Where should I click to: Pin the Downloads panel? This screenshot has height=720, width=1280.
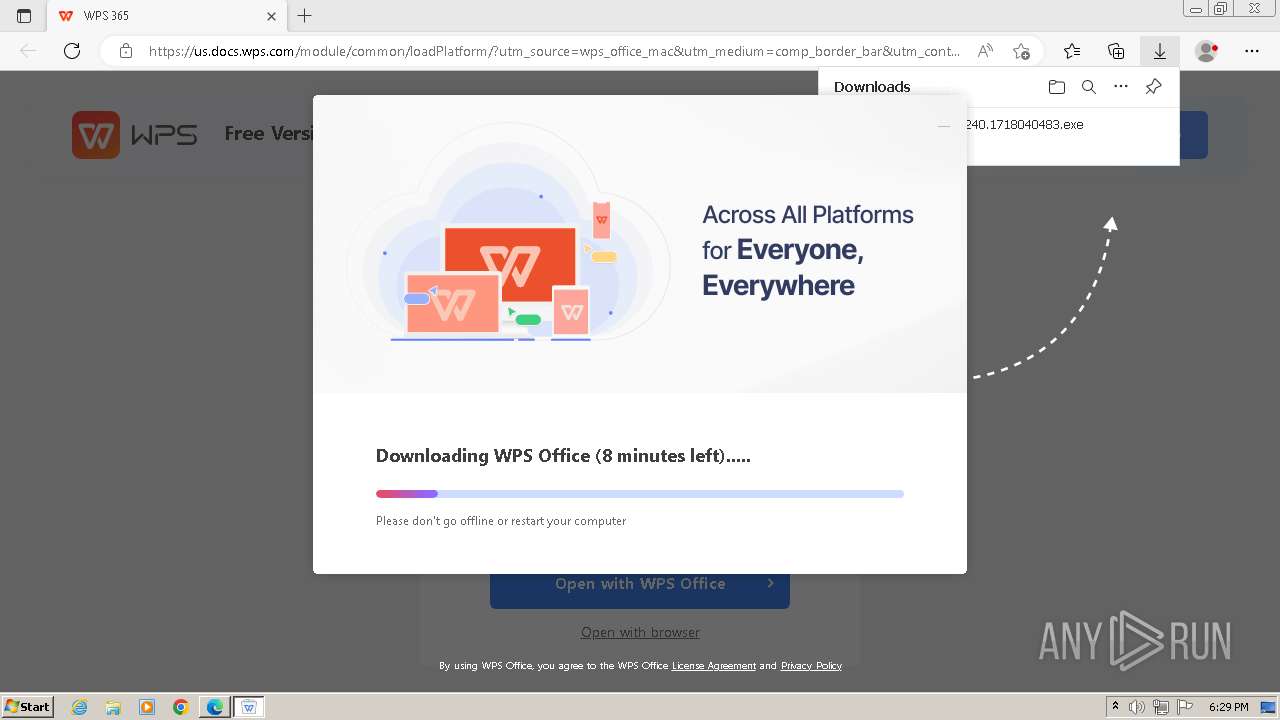(1153, 87)
